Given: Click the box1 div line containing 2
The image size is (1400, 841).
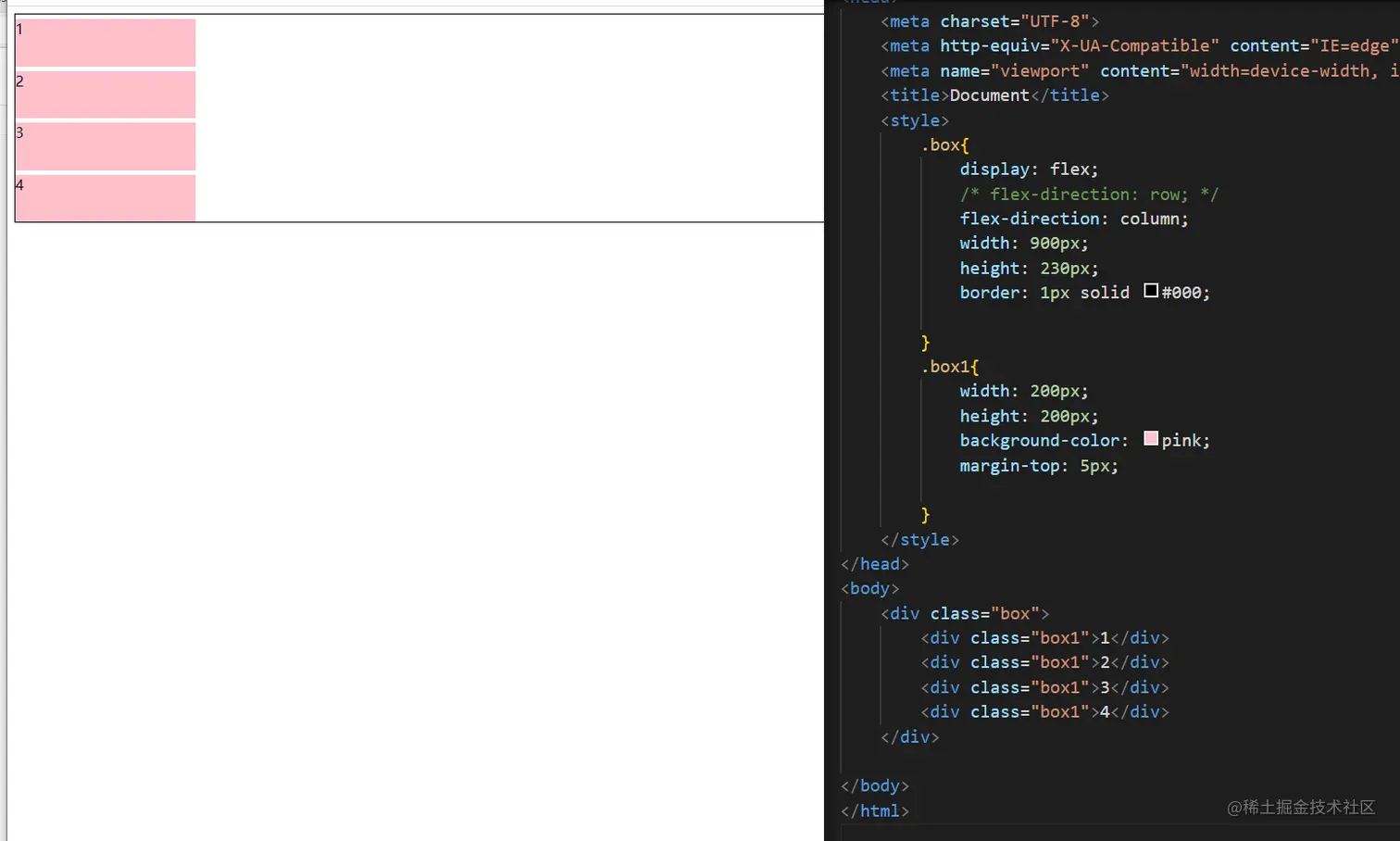Looking at the screenshot, I should 1044,663.
